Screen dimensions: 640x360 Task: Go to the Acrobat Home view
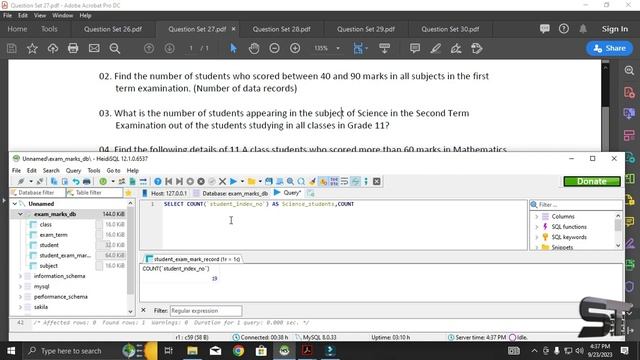(17, 29)
